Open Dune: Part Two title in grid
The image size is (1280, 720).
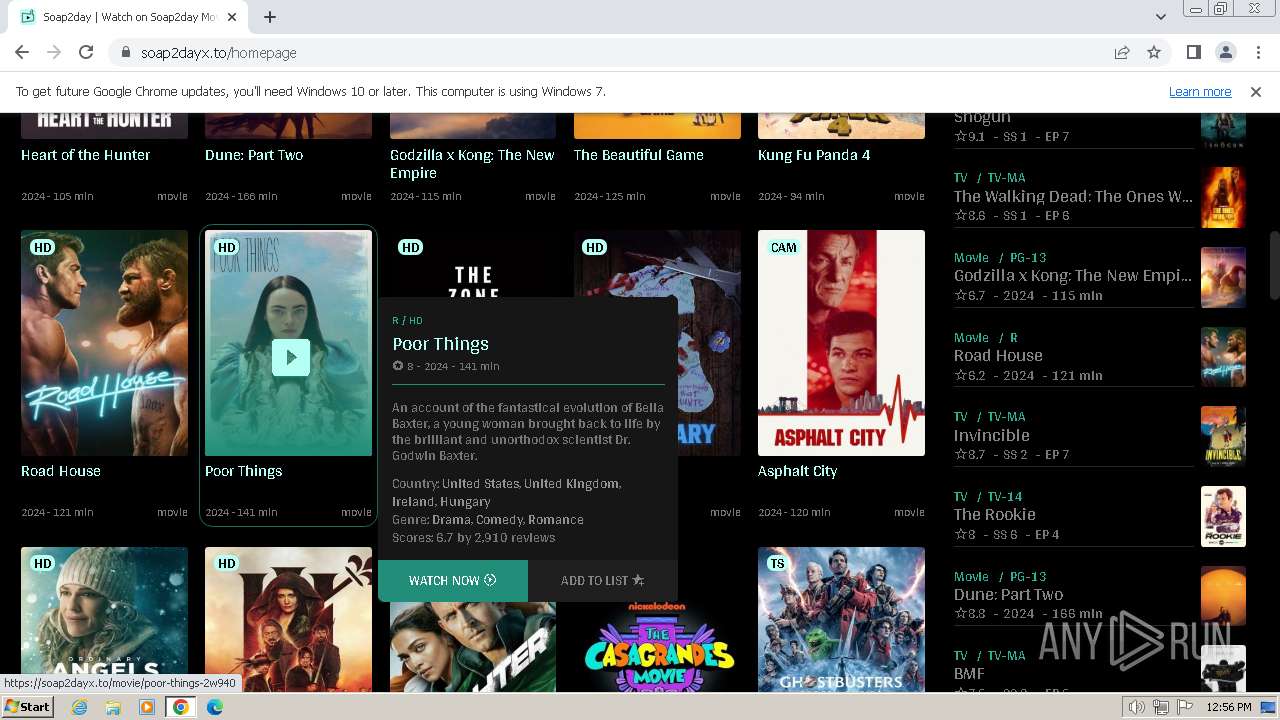(x=254, y=155)
